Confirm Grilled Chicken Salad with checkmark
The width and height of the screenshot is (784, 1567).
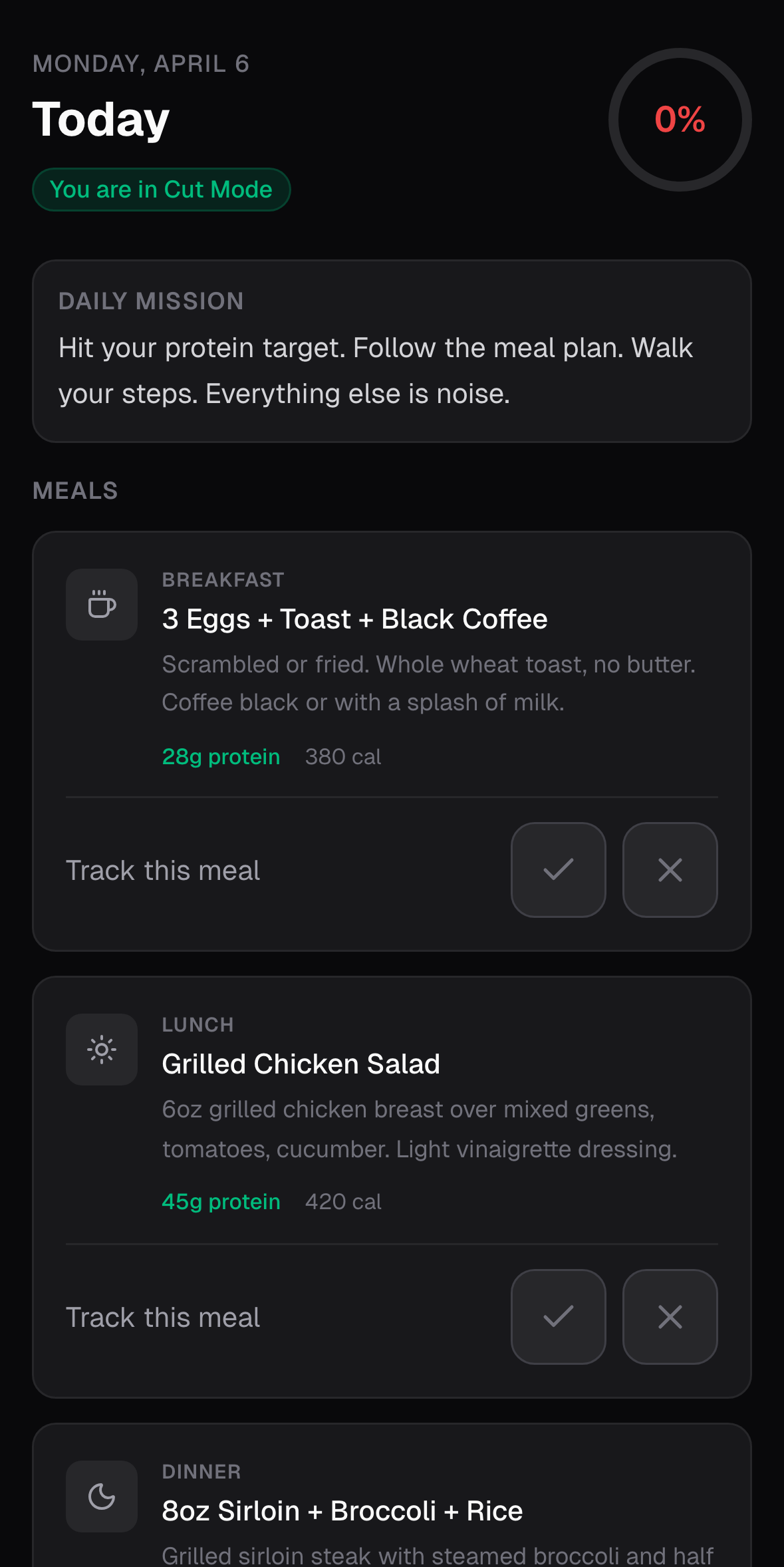tap(558, 1317)
